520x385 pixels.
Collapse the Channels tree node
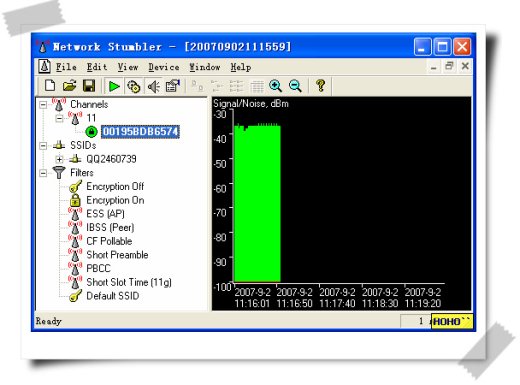point(43,105)
